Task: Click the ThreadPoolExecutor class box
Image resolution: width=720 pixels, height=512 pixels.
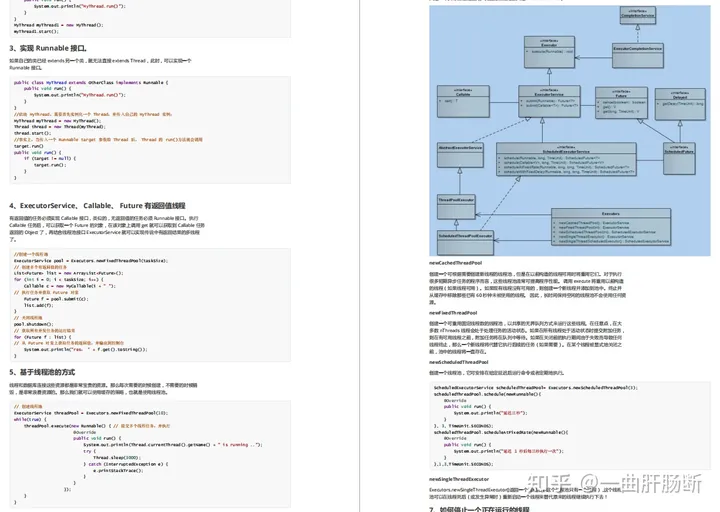Action: pos(456,207)
